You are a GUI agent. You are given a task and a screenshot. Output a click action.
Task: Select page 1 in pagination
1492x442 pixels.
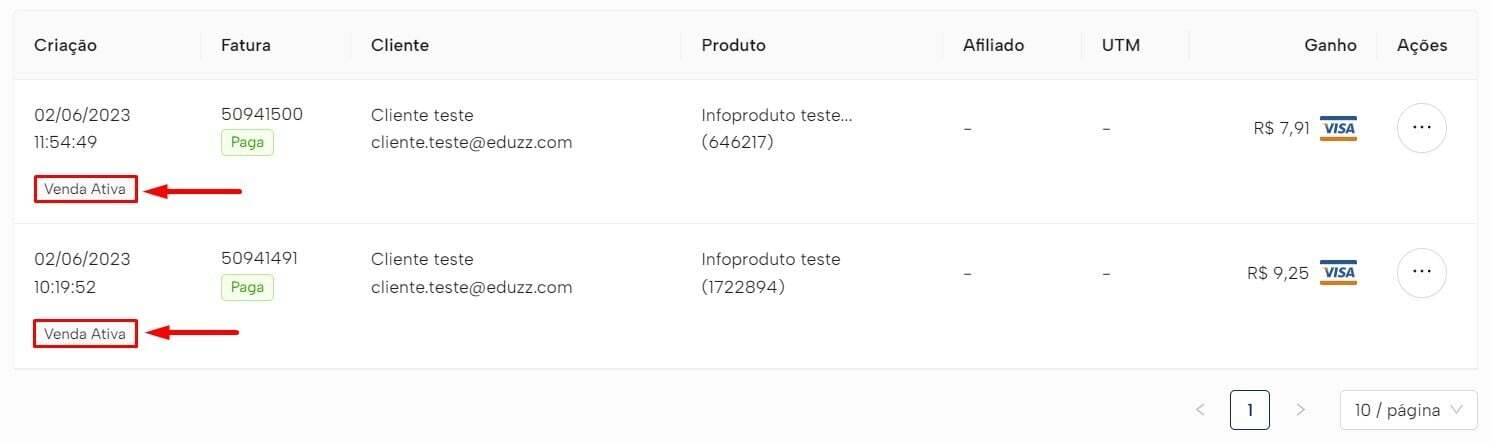pyautogui.click(x=1250, y=410)
